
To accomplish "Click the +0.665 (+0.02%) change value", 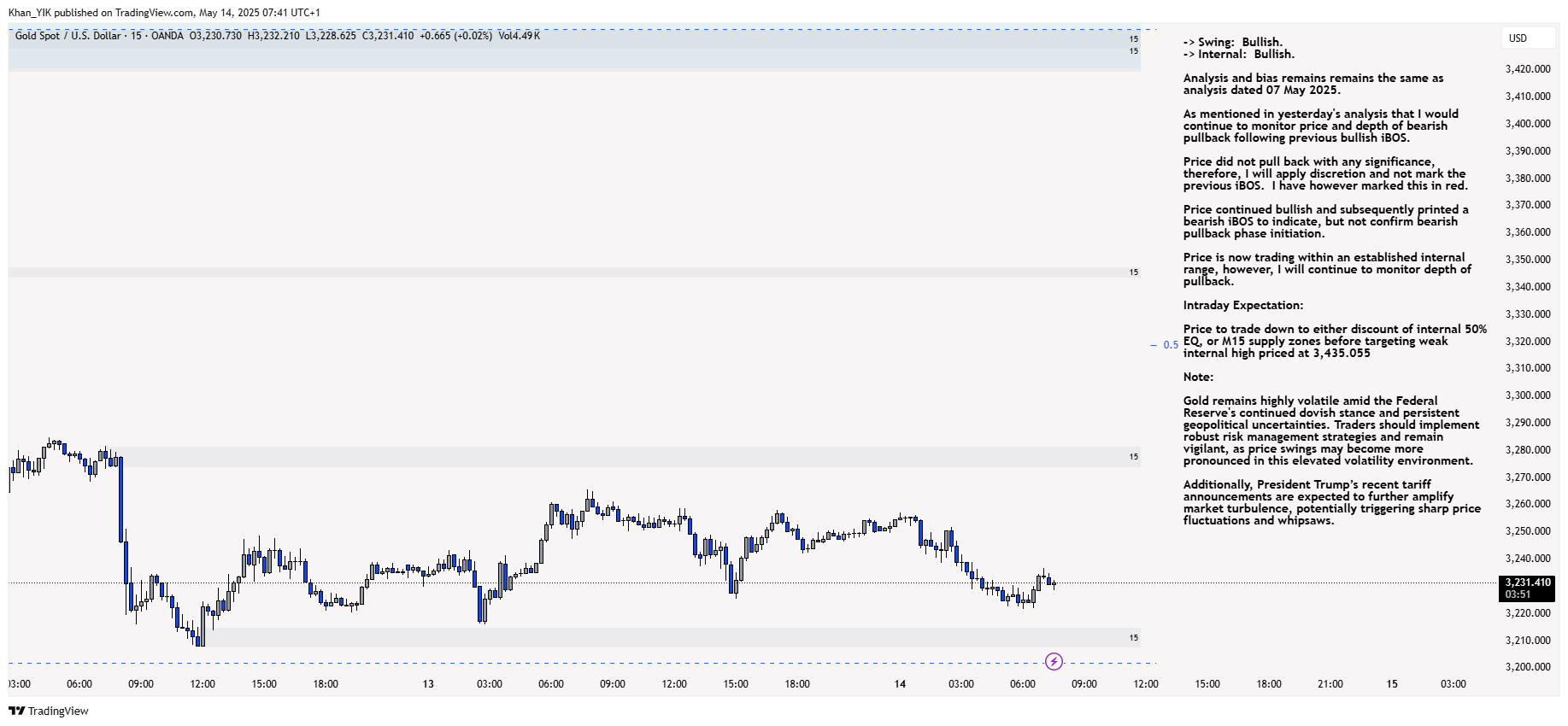I will pyautogui.click(x=456, y=36).
